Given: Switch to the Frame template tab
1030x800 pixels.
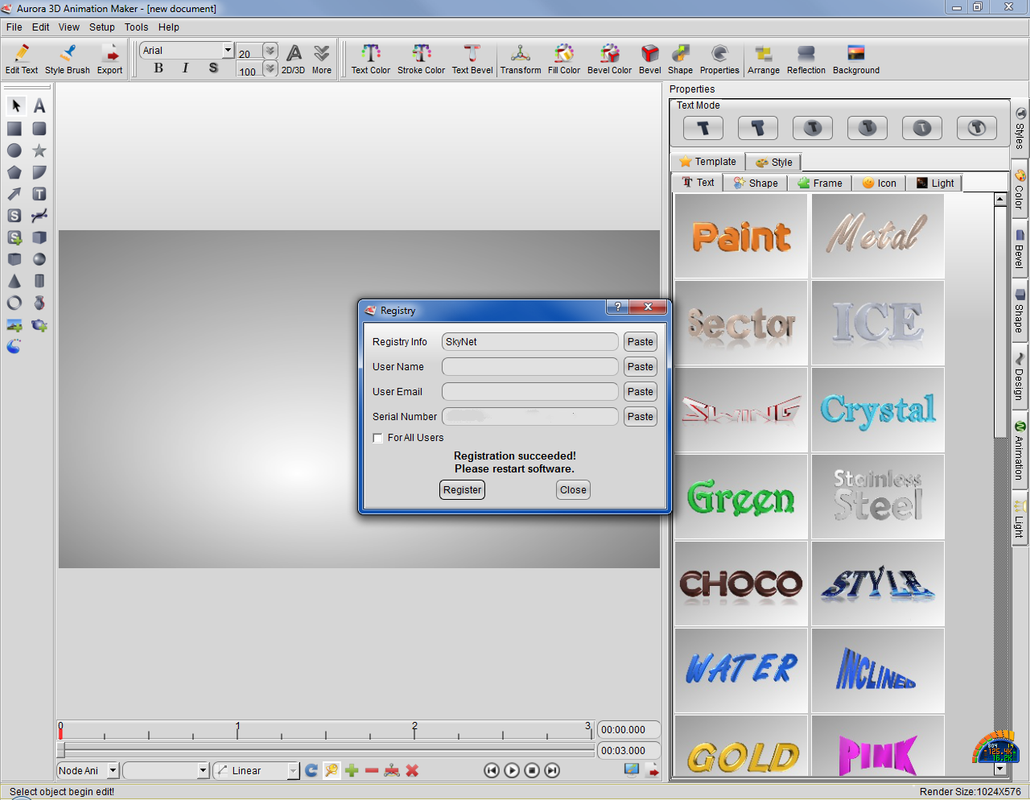Looking at the screenshot, I should 820,183.
